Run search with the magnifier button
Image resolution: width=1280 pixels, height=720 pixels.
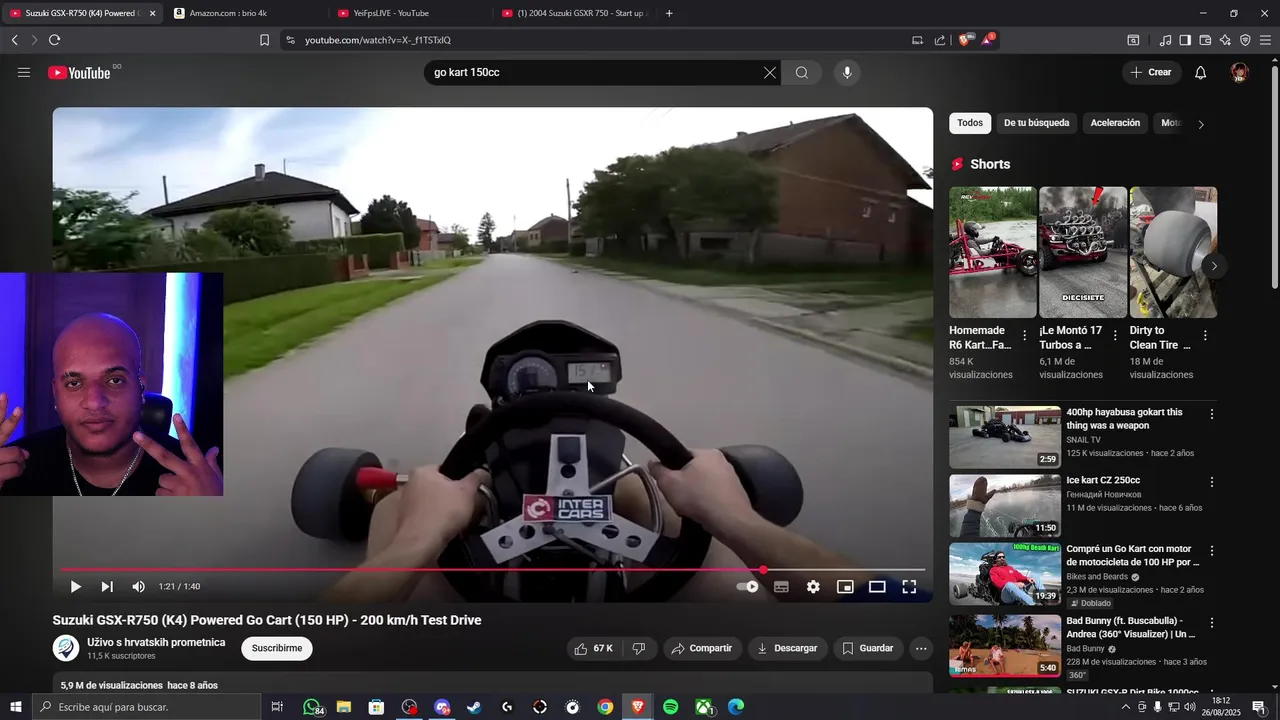click(802, 72)
